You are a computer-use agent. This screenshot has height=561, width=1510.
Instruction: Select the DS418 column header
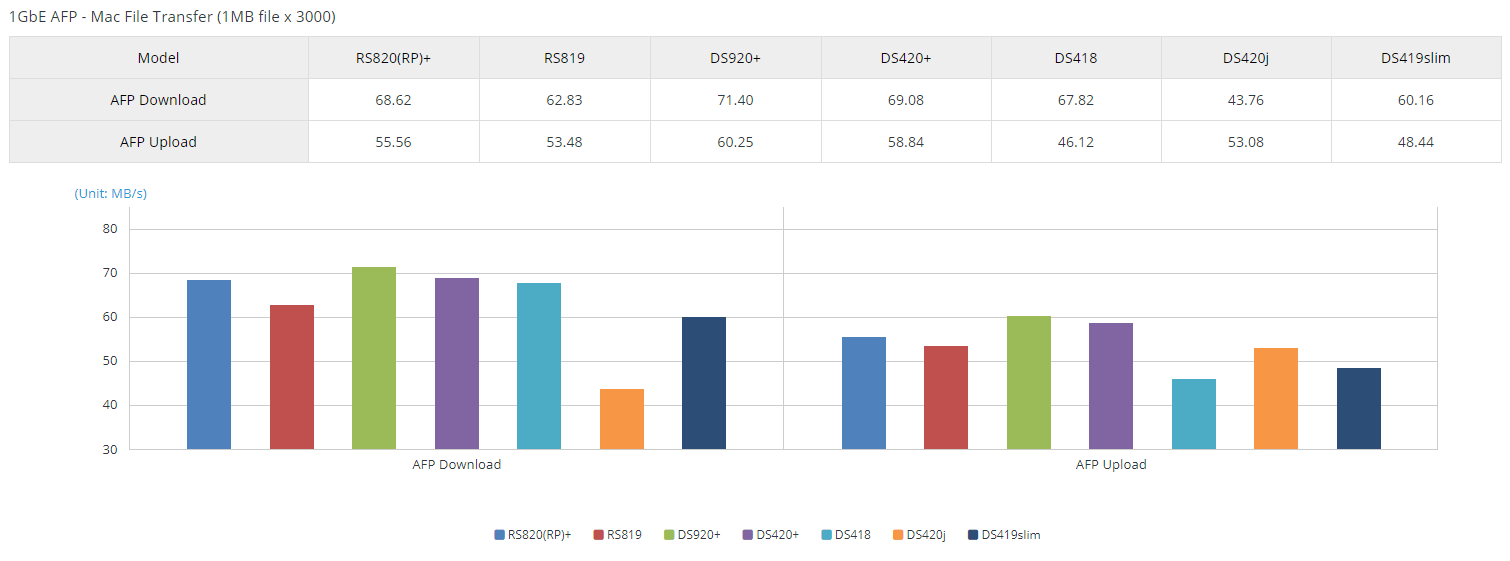(x=1076, y=58)
